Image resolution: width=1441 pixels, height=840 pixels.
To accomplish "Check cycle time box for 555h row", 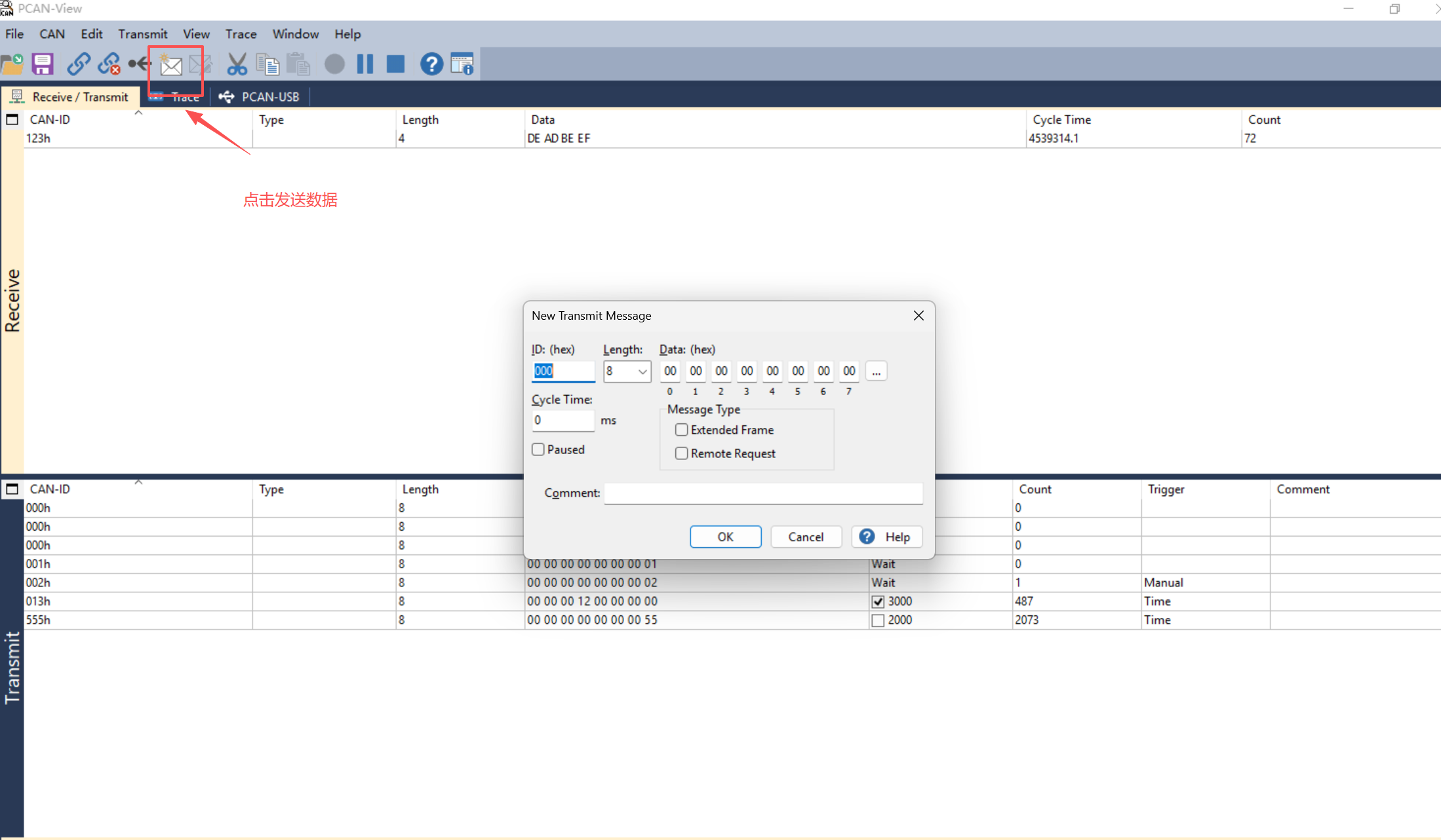I will pyautogui.click(x=878, y=620).
